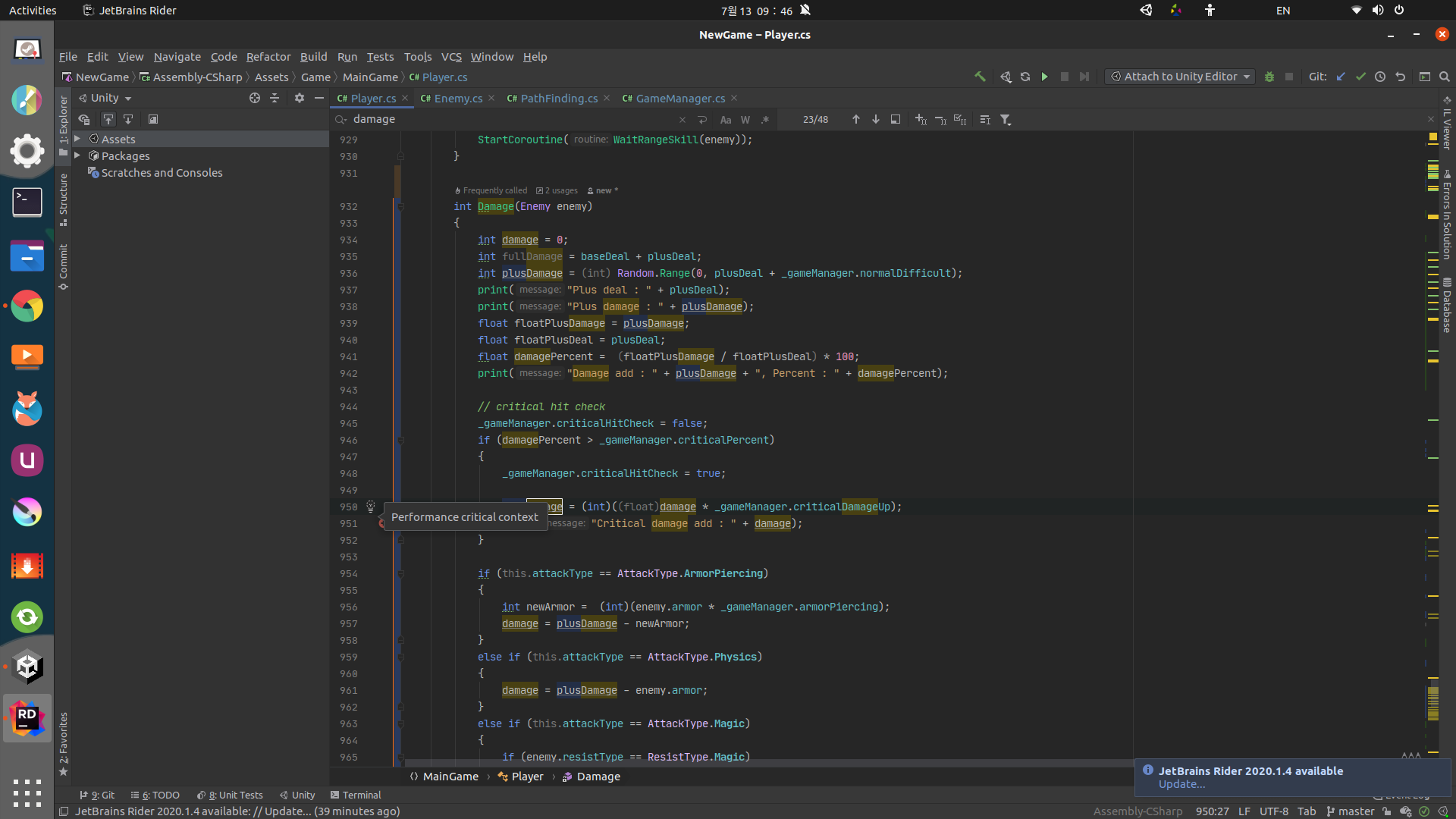Collapse the else-if Magic block at line 963
1456x819 pixels.
pyautogui.click(x=400, y=723)
